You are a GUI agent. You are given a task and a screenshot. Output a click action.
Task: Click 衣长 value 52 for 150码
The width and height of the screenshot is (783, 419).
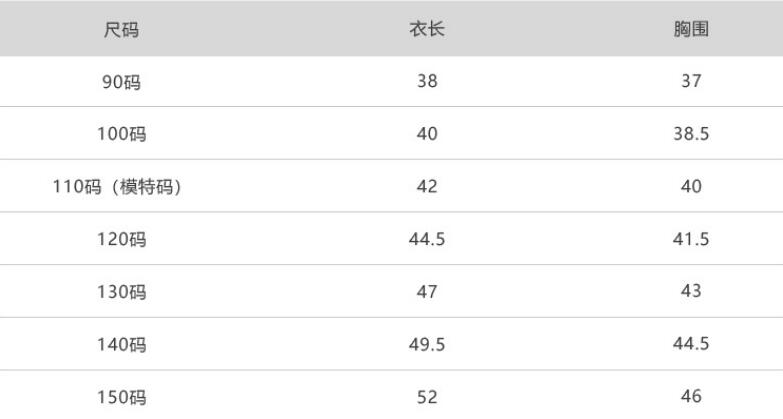427,397
